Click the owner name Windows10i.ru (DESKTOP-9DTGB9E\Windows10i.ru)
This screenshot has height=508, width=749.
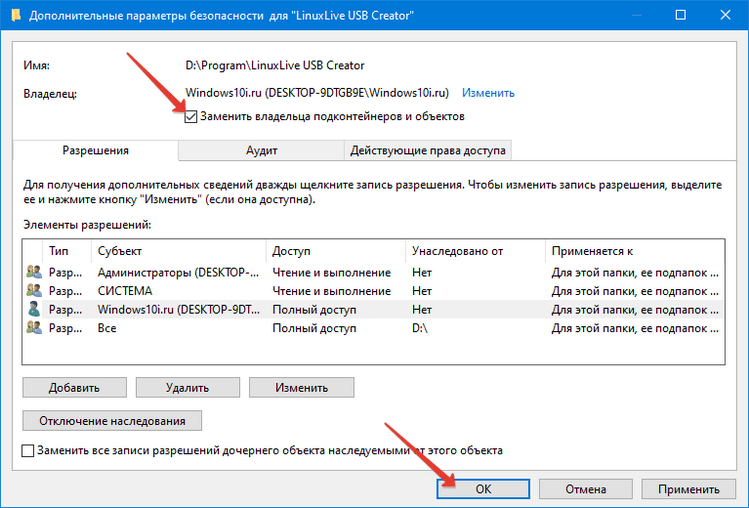[x=317, y=93]
